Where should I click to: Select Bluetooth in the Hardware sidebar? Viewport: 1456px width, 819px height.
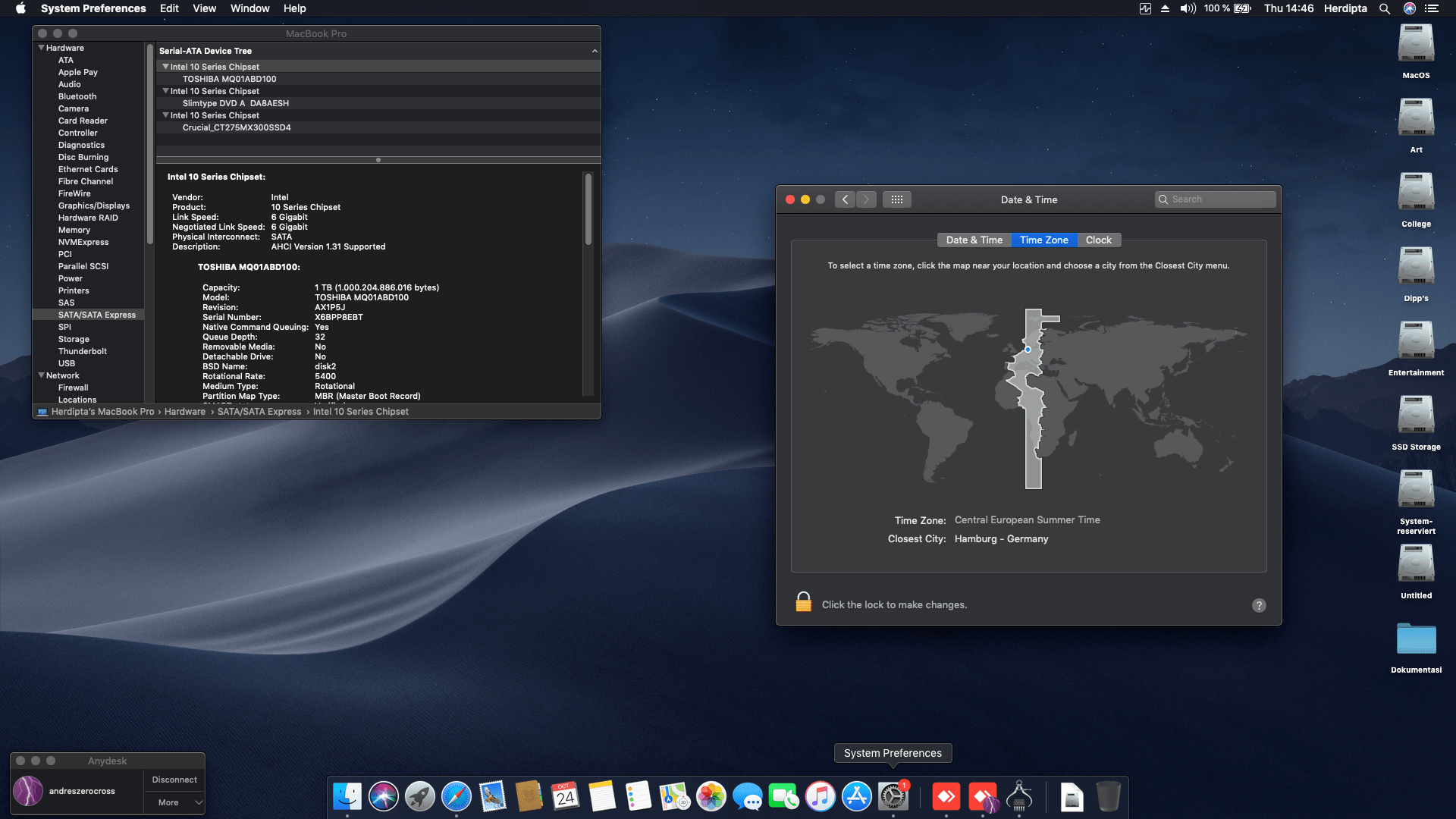point(77,96)
